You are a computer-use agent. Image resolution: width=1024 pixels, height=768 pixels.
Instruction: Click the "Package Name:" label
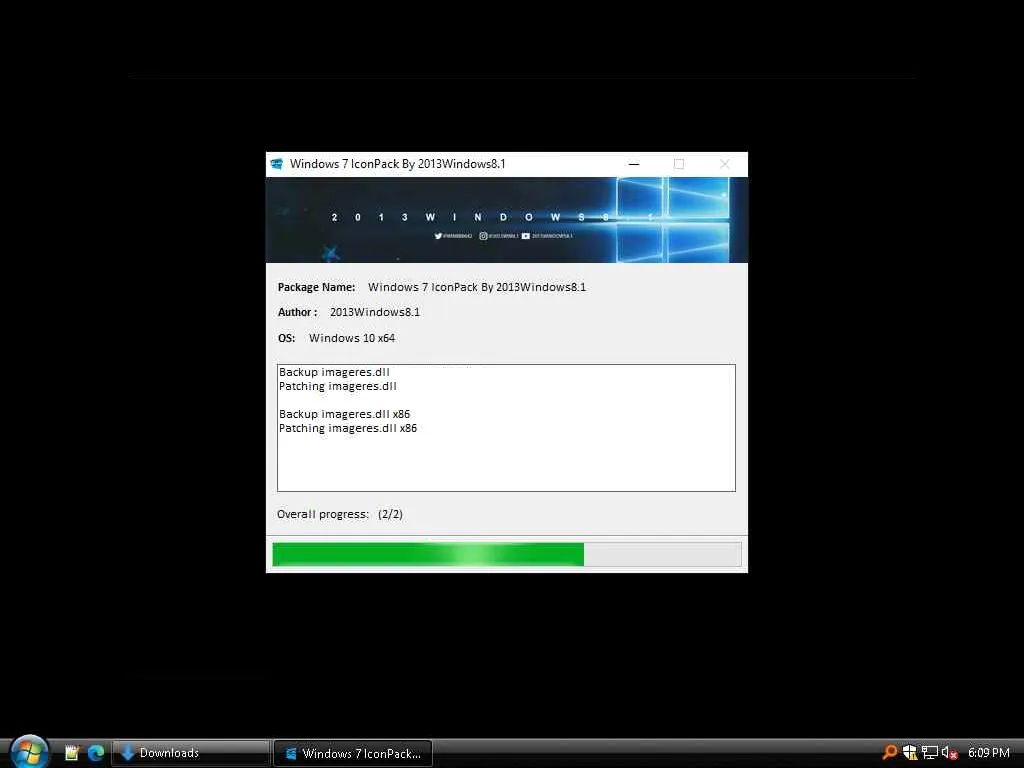[x=316, y=287]
